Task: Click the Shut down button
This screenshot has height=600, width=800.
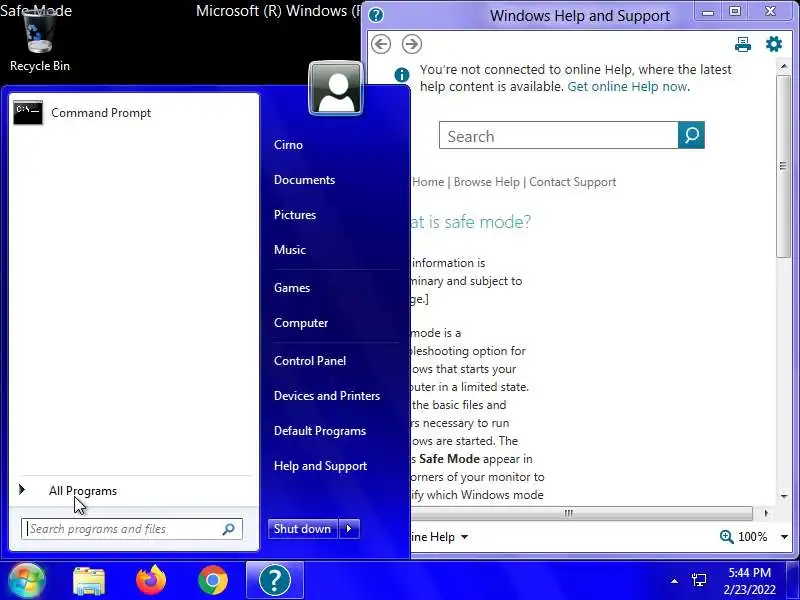Action: (303, 529)
